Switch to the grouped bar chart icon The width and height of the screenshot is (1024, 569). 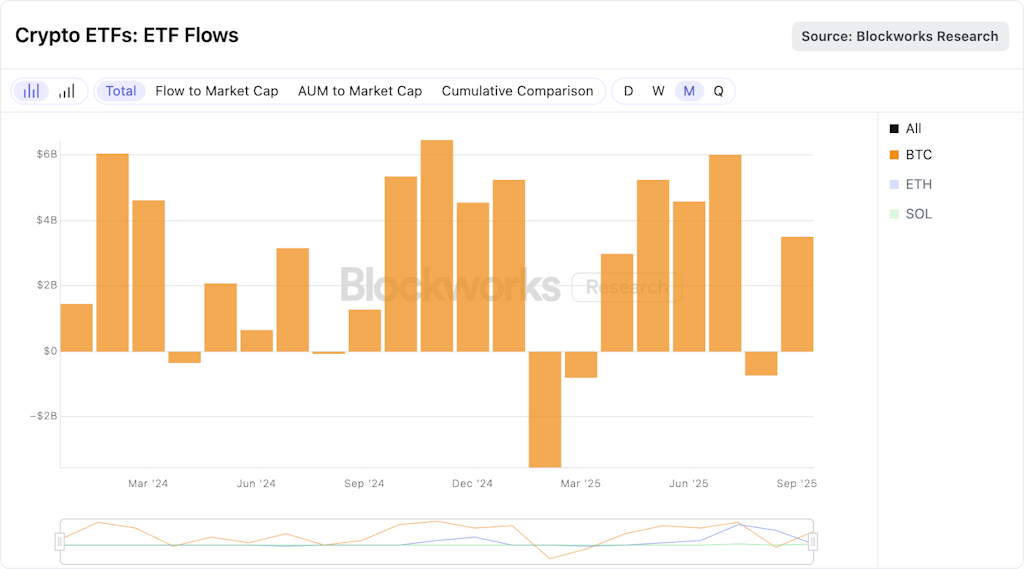[32, 91]
